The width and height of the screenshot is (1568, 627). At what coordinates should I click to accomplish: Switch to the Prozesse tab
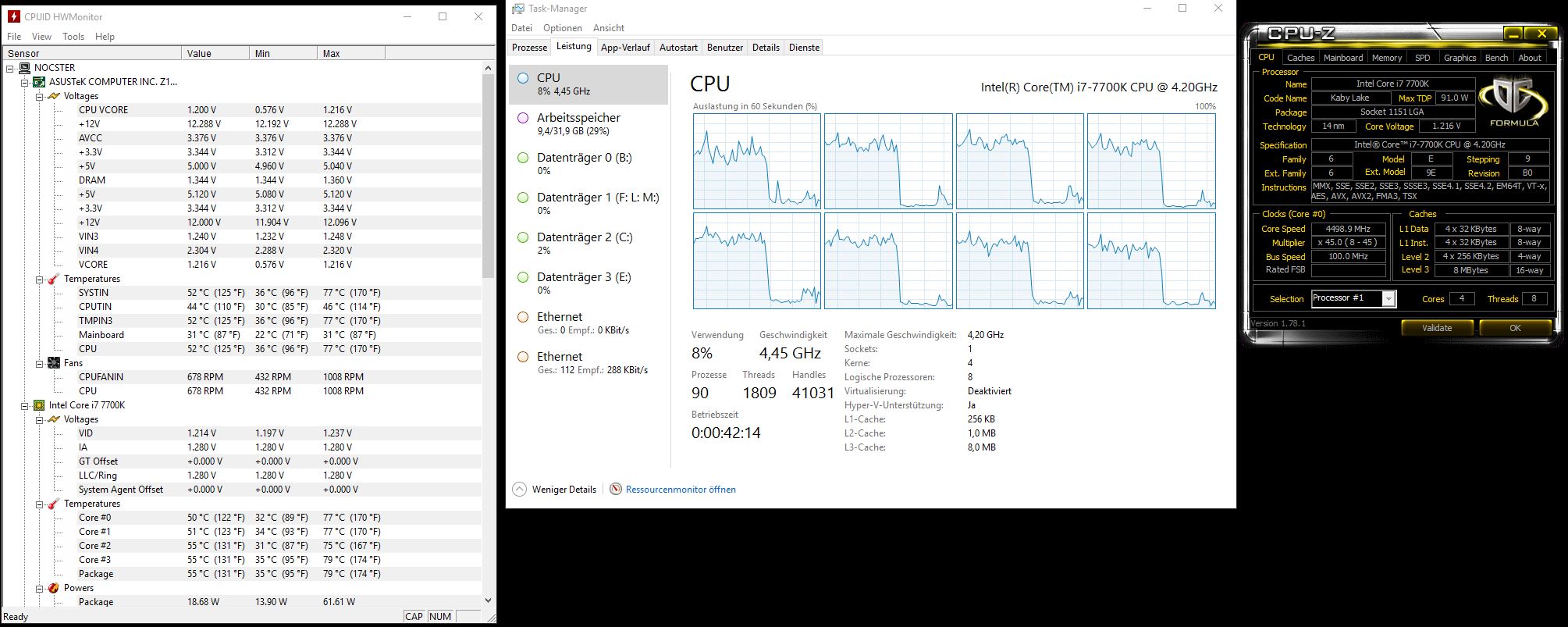[x=529, y=48]
